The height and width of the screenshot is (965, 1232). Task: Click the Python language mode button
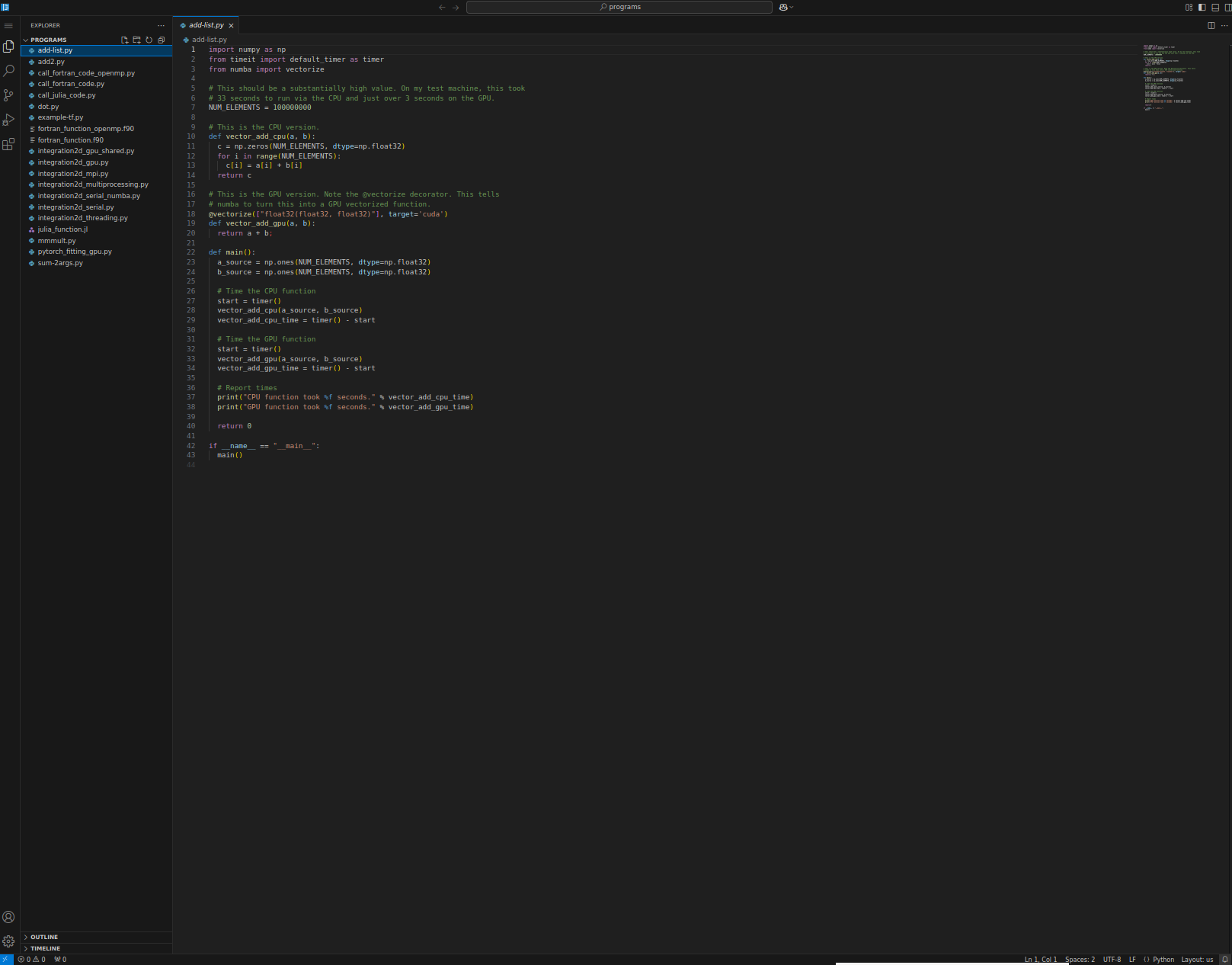[x=1163, y=960]
